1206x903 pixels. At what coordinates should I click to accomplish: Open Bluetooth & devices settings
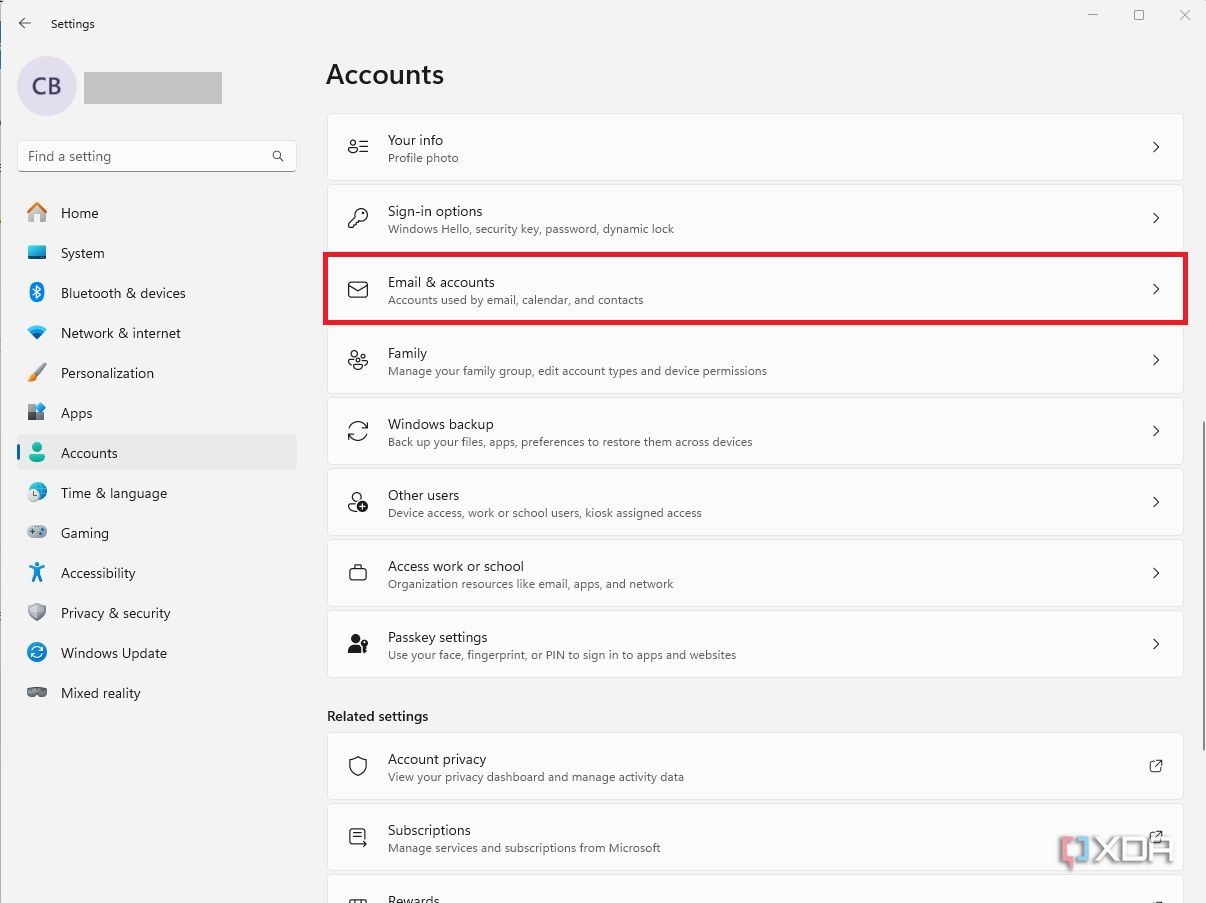[37, 293]
